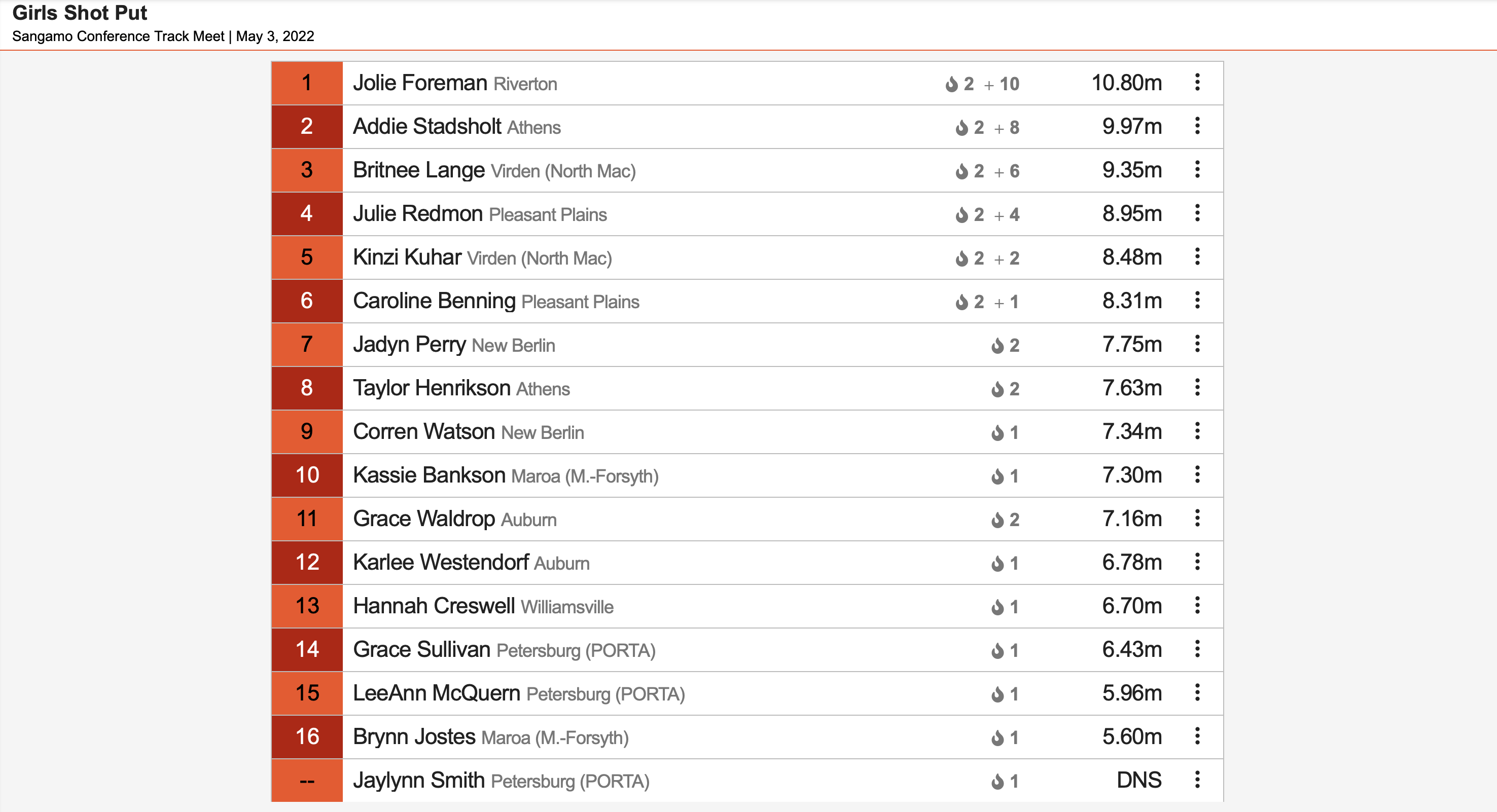Open the overflow menu for Grace Waldrop
The width and height of the screenshot is (1497, 812).
point(1197,518)
